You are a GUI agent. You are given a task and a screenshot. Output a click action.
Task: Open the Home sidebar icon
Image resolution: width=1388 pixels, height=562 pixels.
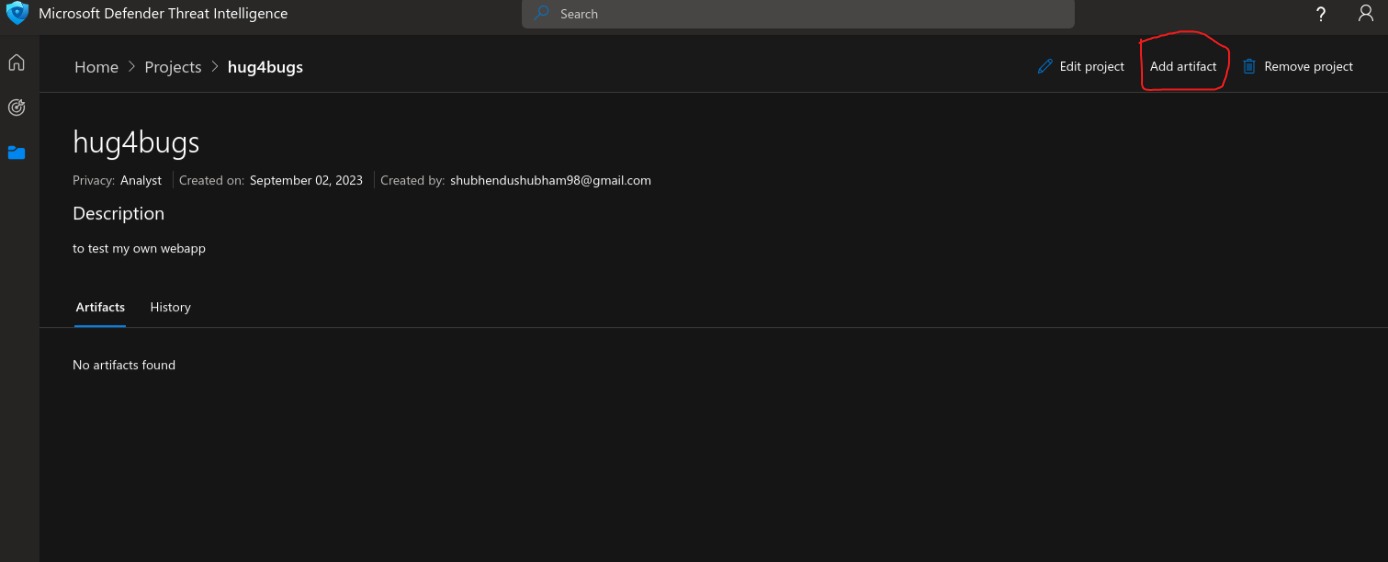(16, 63)
